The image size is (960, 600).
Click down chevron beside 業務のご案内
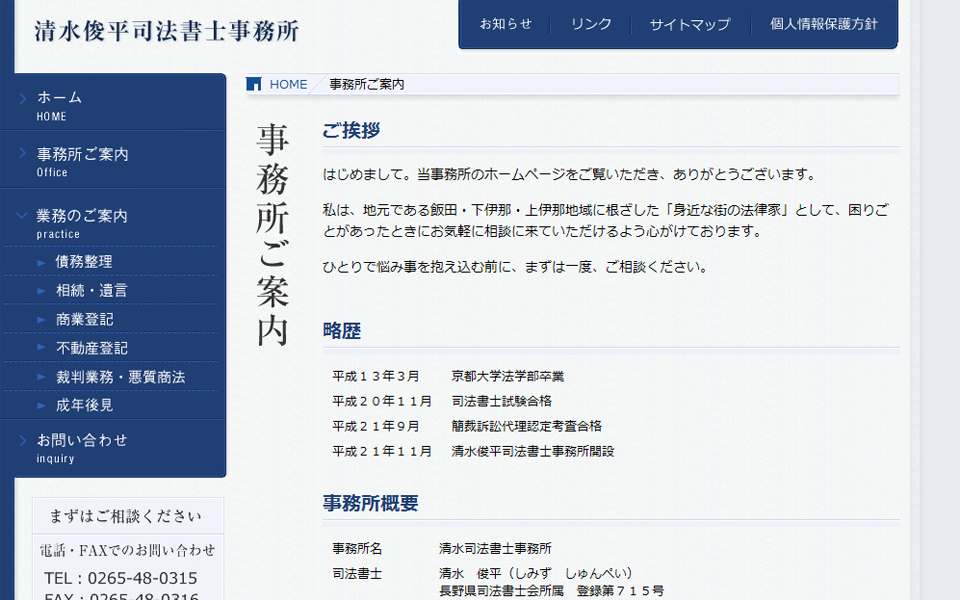tap(22, 216)
